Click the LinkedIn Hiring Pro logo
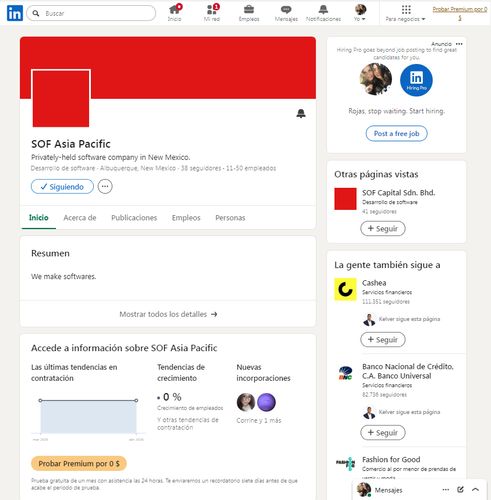 416,80
